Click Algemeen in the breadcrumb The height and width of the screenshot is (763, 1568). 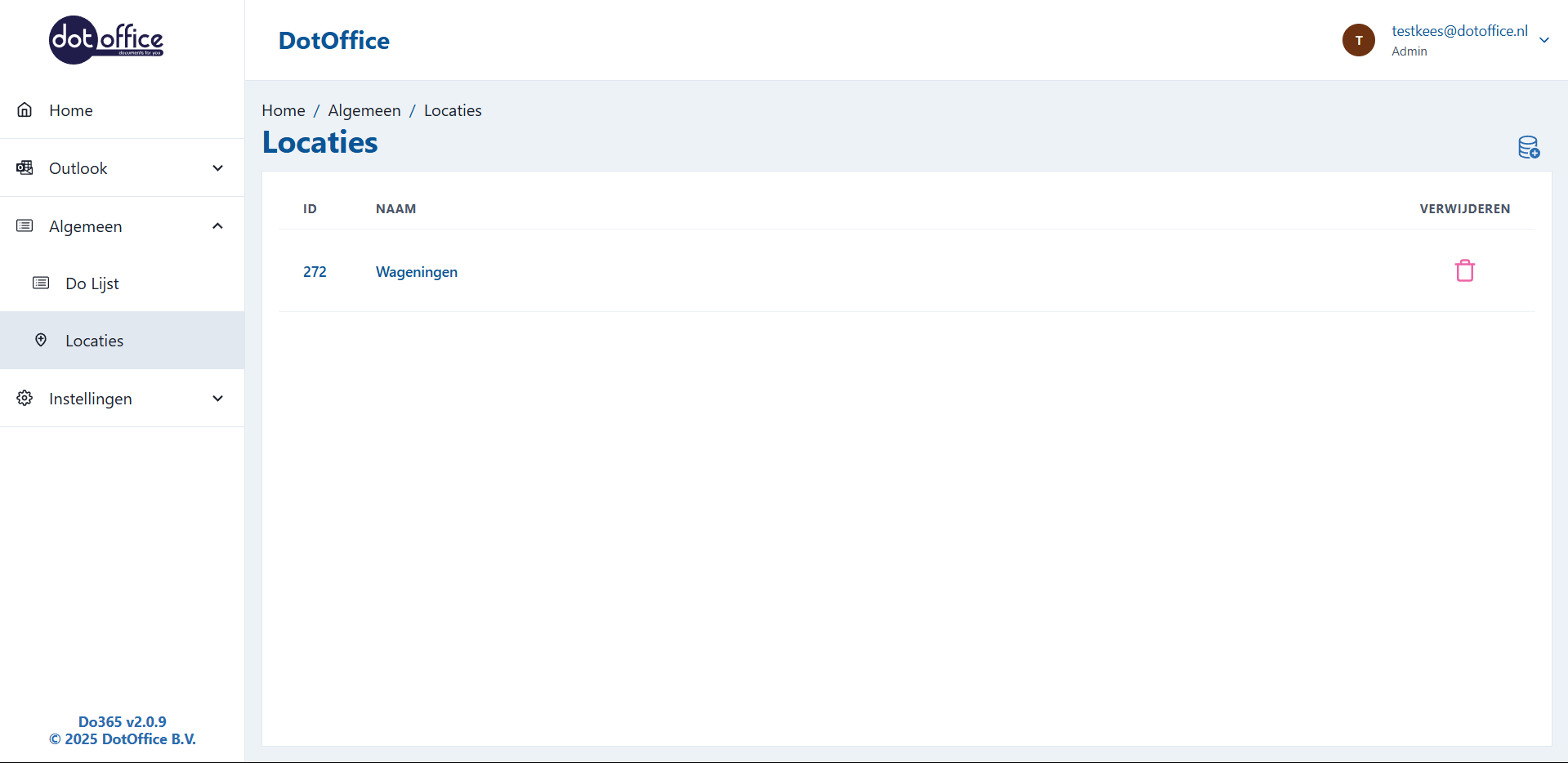pos(364,110)
